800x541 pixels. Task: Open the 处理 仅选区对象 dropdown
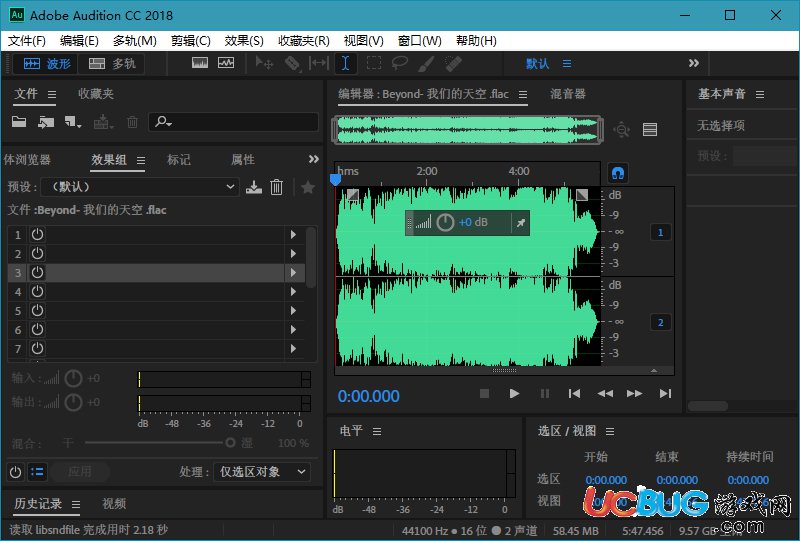tap(262, 472)
